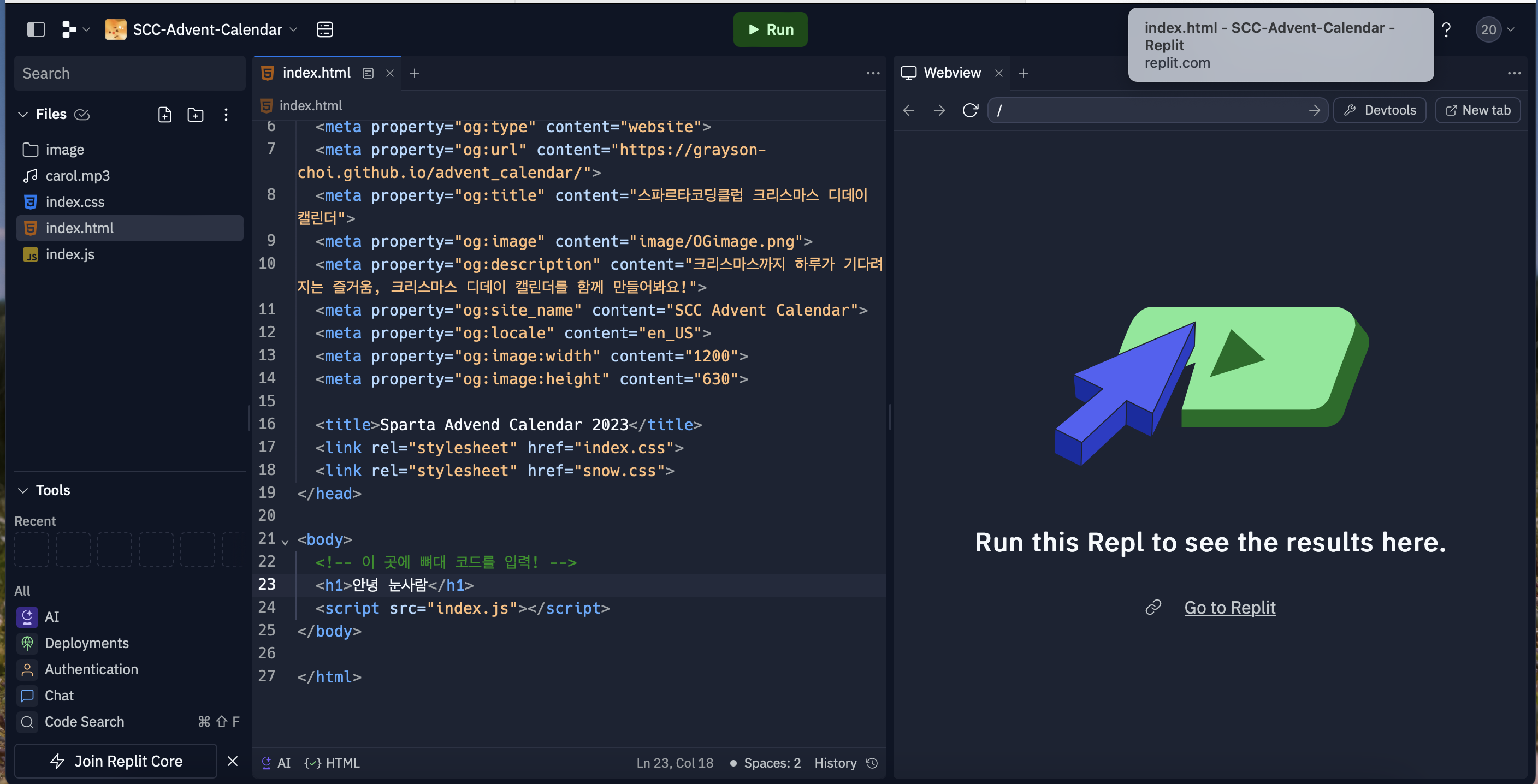Open Code Search tool
The width and height of the screenshot is (1538, 784).
(x=129, y=721)
